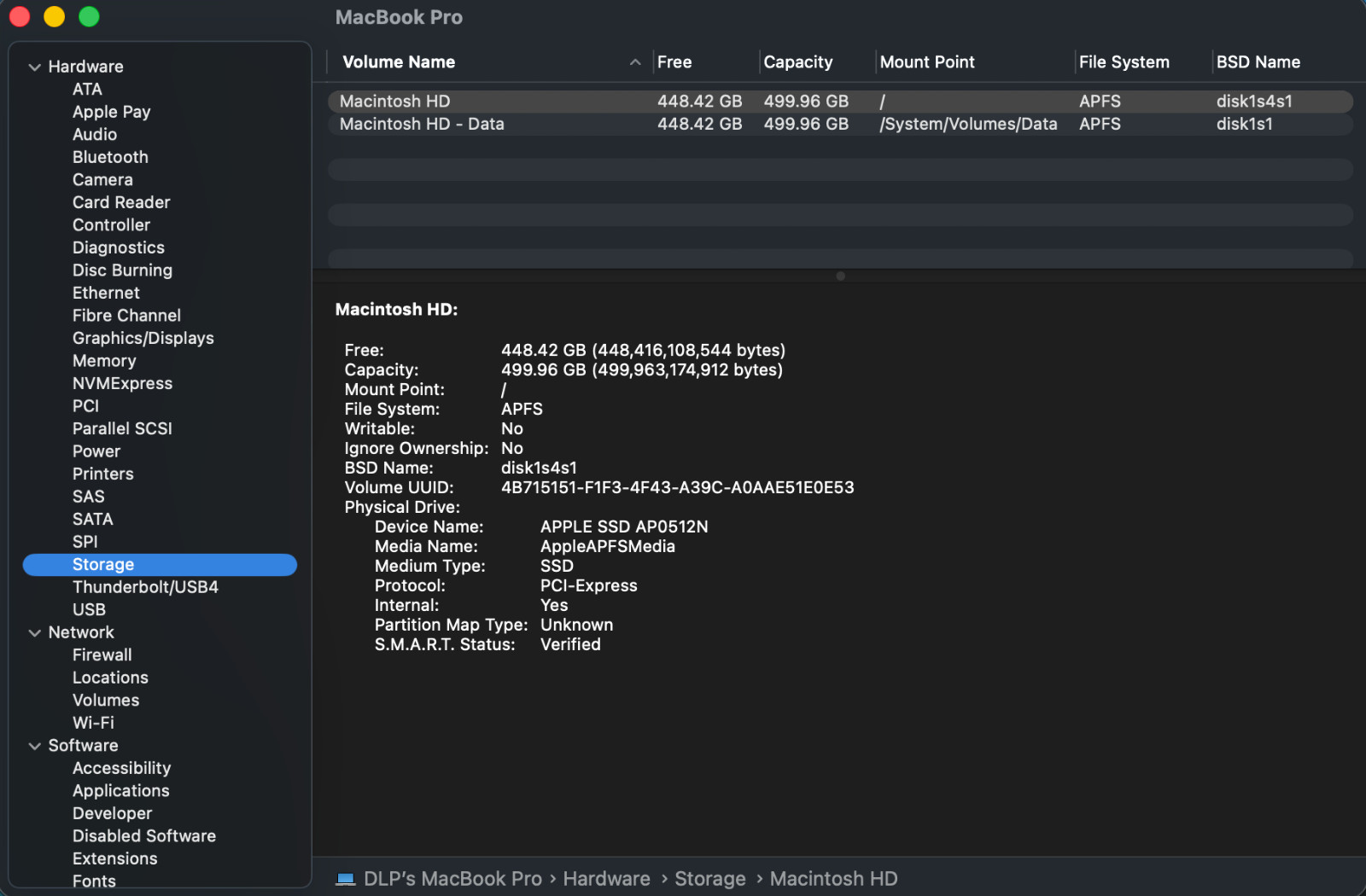1366x896 pixels.
Task: Click the BSD Name column header
Action: click(1258, 62)
